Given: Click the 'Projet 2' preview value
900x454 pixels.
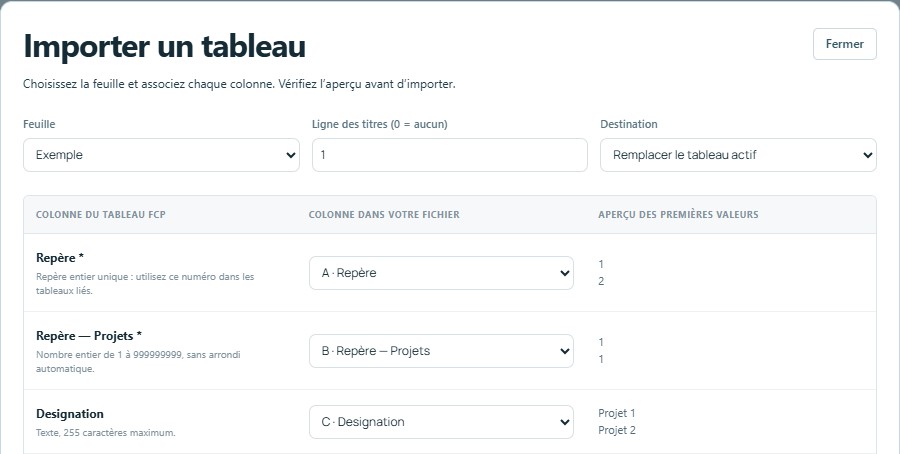Looking at the screenshot, I should pos(616,430).
